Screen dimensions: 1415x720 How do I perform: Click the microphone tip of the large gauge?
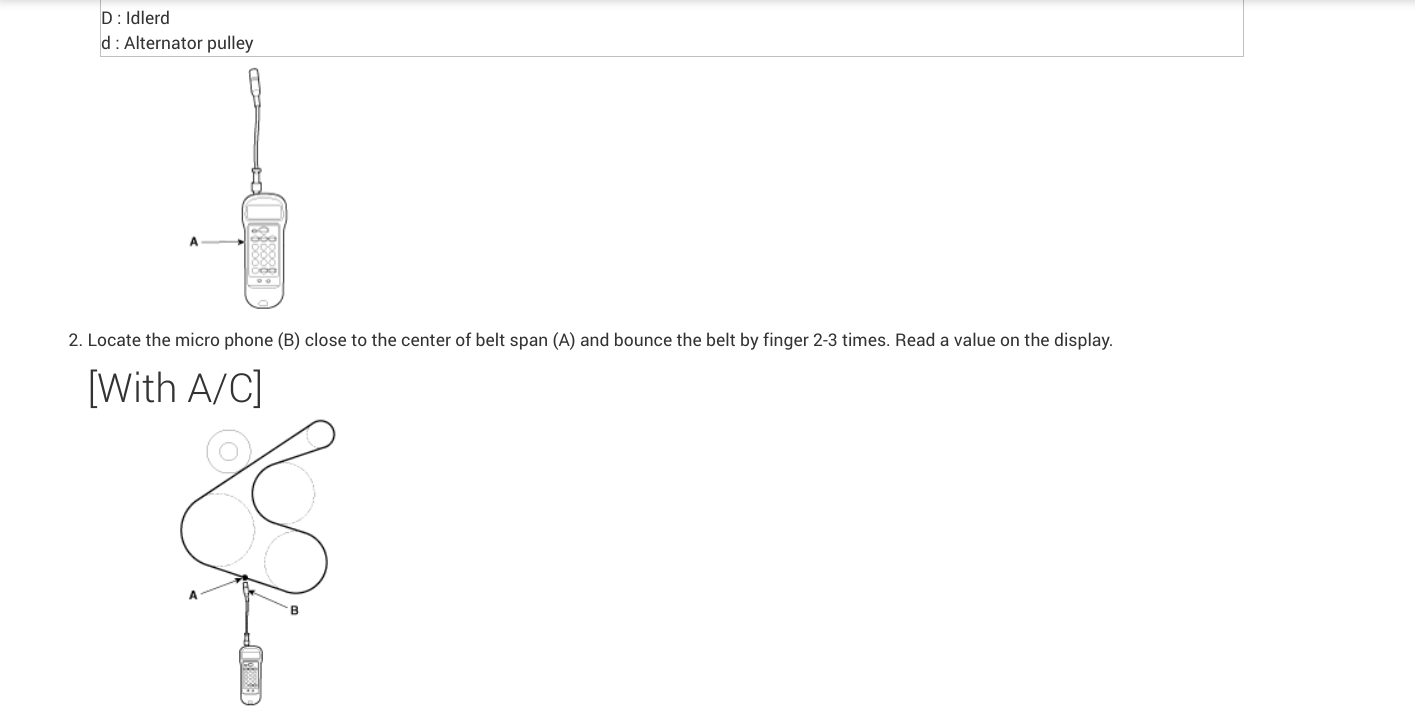click(254, 78)
